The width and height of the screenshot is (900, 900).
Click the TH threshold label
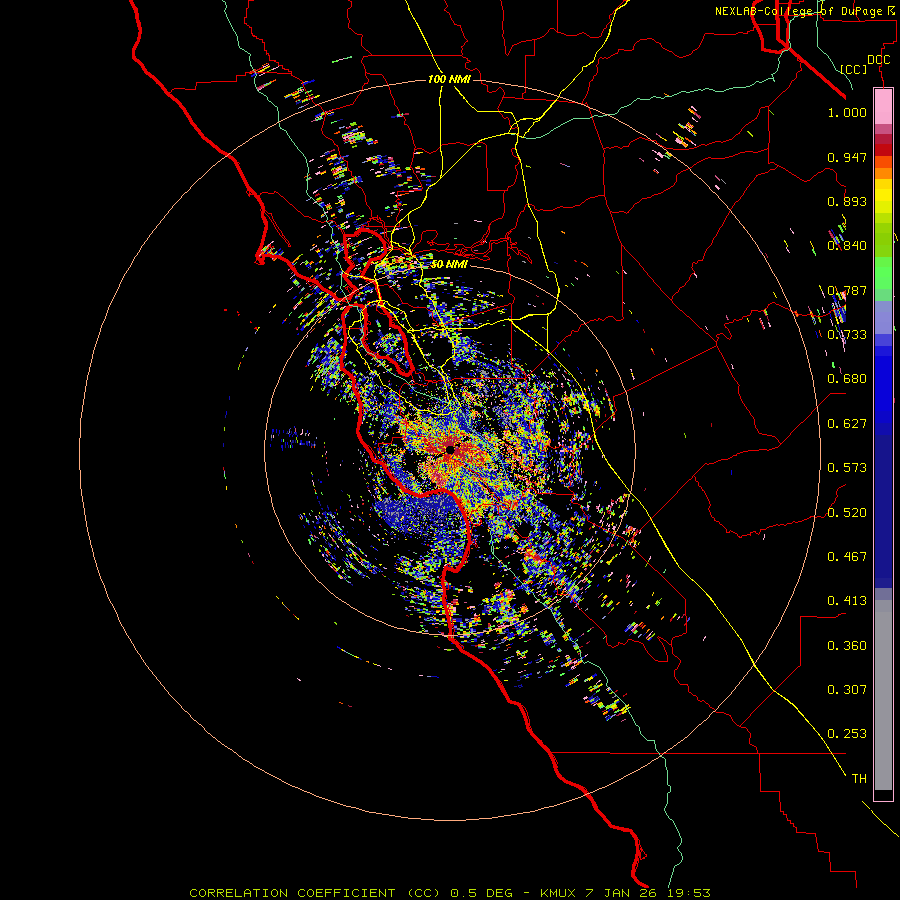coord(859,779)
